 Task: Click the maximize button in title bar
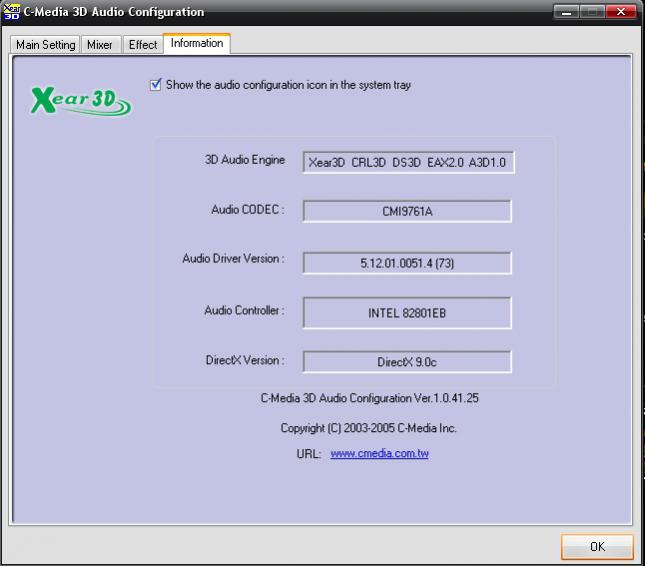click(x=592, y=12)
